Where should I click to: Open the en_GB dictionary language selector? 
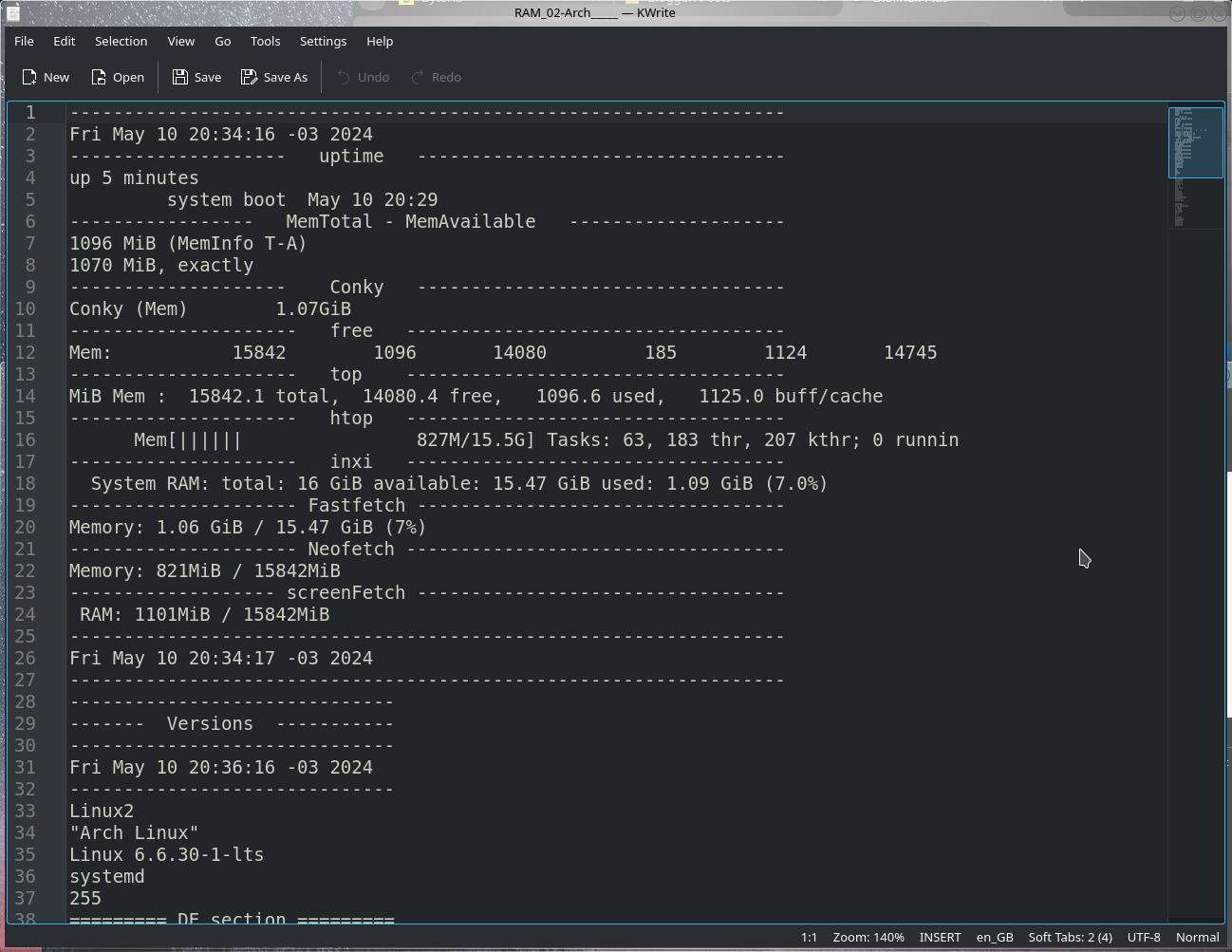point(995,937)
